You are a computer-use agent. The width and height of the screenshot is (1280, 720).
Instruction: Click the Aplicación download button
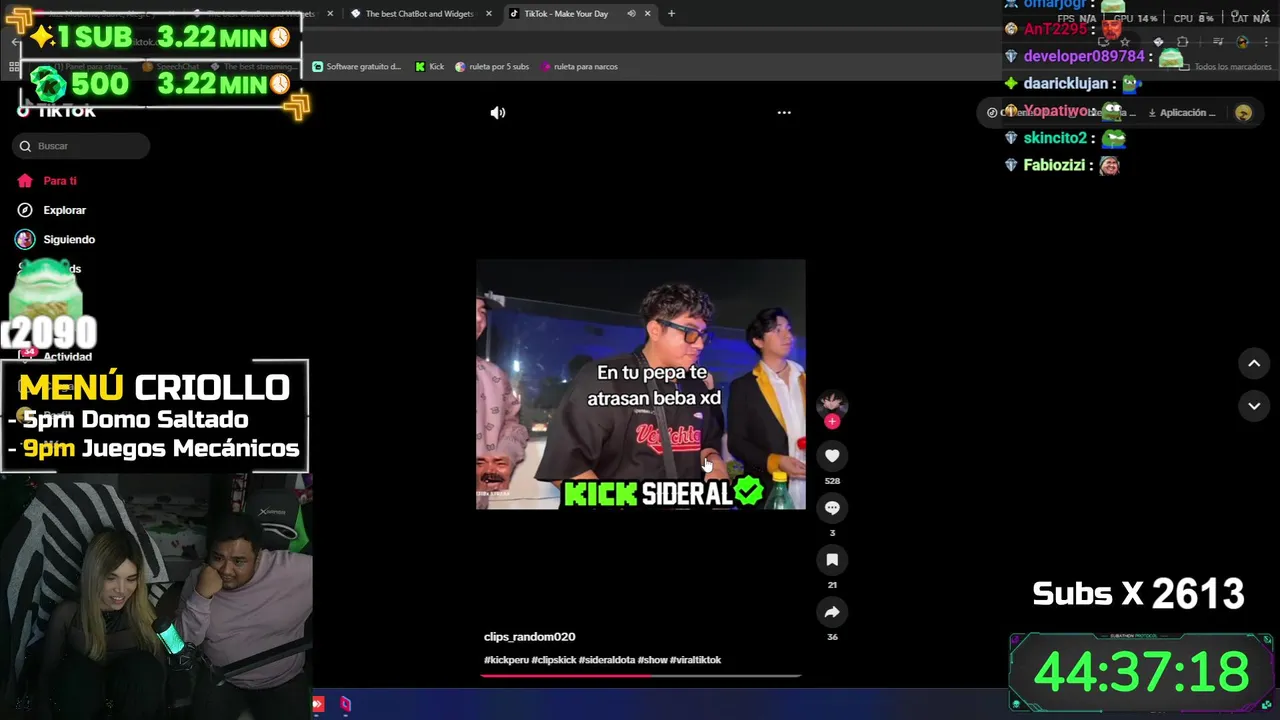(1182, 113)
